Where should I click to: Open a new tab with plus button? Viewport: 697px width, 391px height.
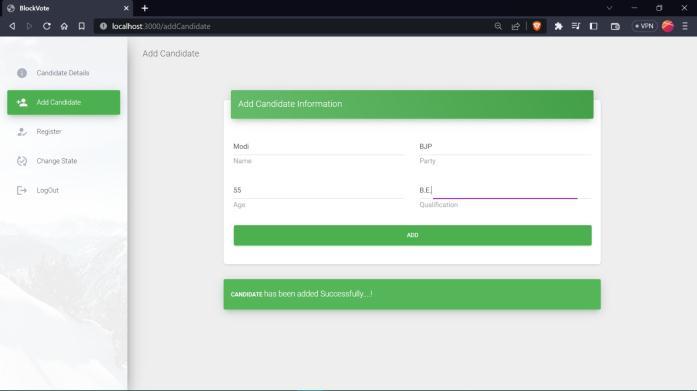[144, 8]
